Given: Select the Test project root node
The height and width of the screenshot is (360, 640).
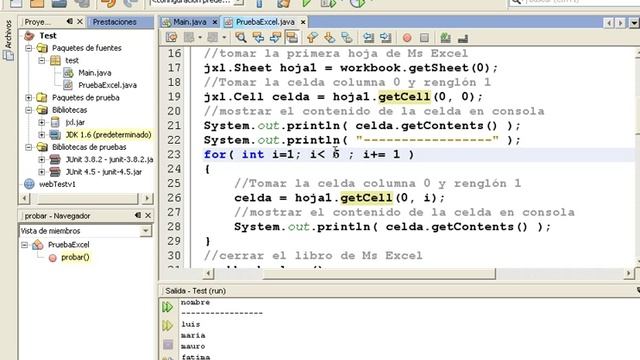Looking at the screenshot, I should [x=48, y=36].
